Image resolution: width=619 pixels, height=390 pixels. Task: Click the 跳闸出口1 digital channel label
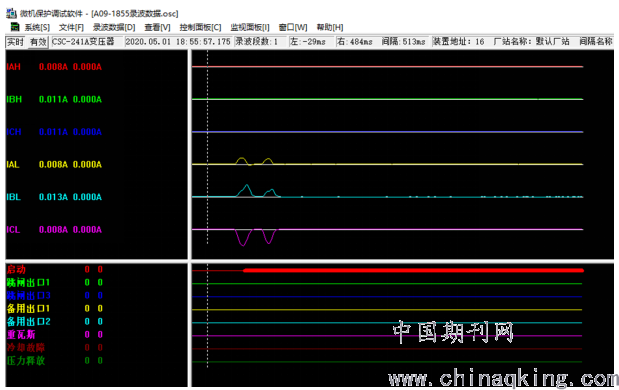tap(28, 283)
